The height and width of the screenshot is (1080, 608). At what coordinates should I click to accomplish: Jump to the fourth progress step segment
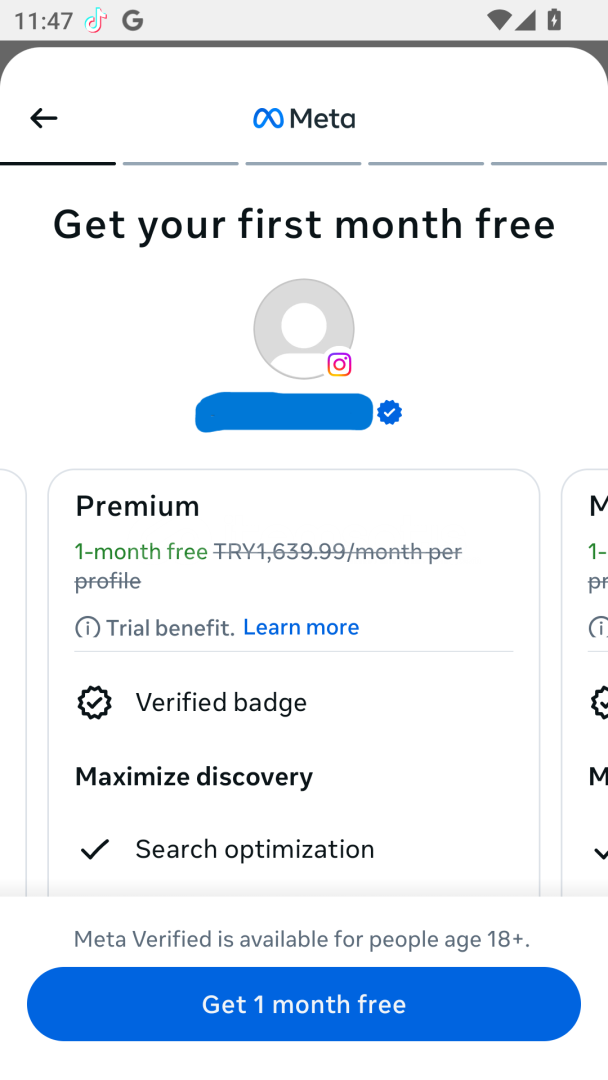[x=426, y=163]
